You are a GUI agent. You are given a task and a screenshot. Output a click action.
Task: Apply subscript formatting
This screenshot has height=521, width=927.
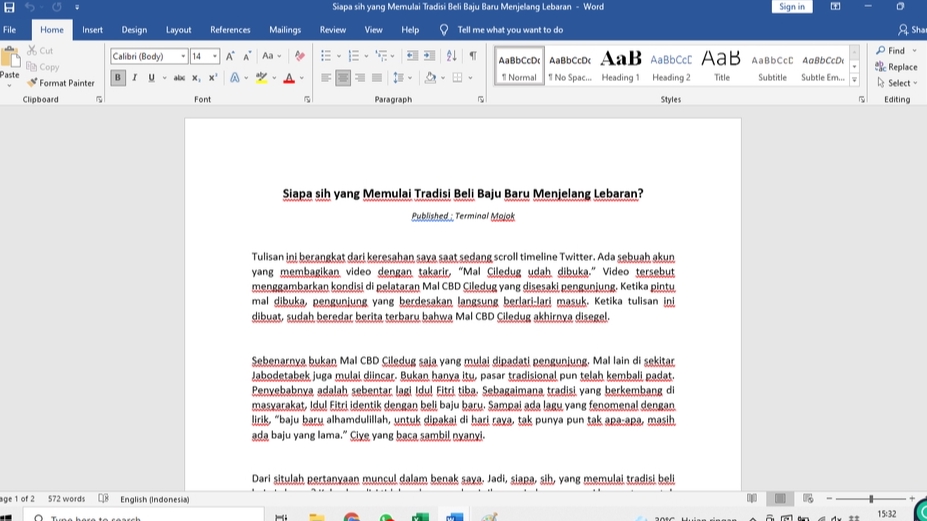[196, 77]
